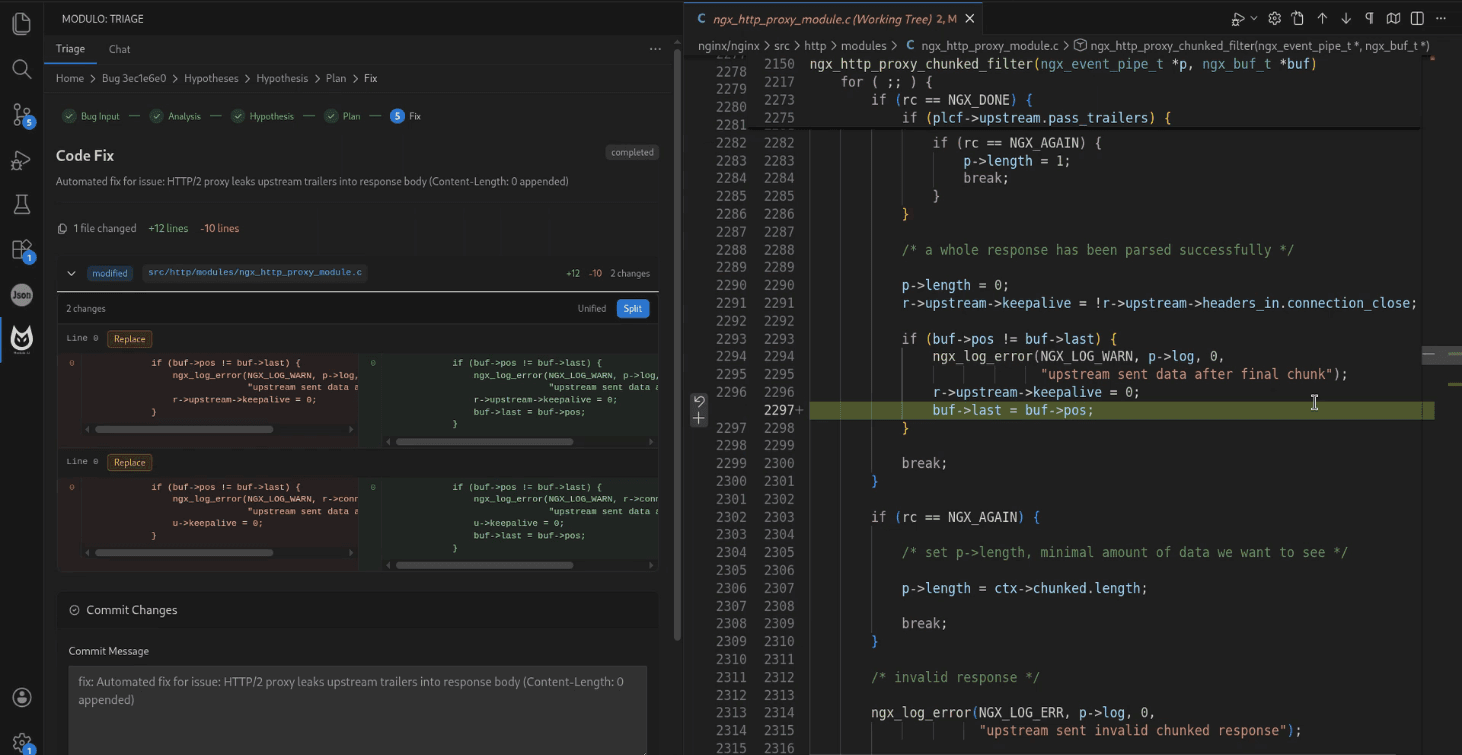Screen dimensions: 1462x755
Task: Collapse the modified ngx_http_proxy_module.c file section
Action: tap(71, 273)
